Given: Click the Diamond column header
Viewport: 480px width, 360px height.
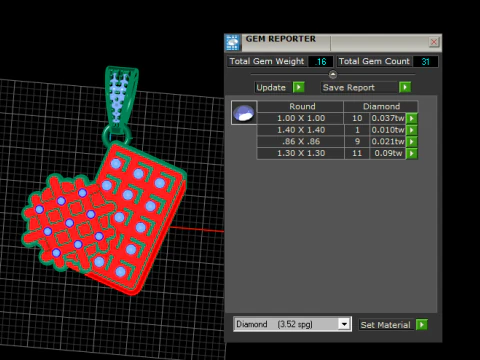Looking at the screenshot, I should click(x=381, y=106).
